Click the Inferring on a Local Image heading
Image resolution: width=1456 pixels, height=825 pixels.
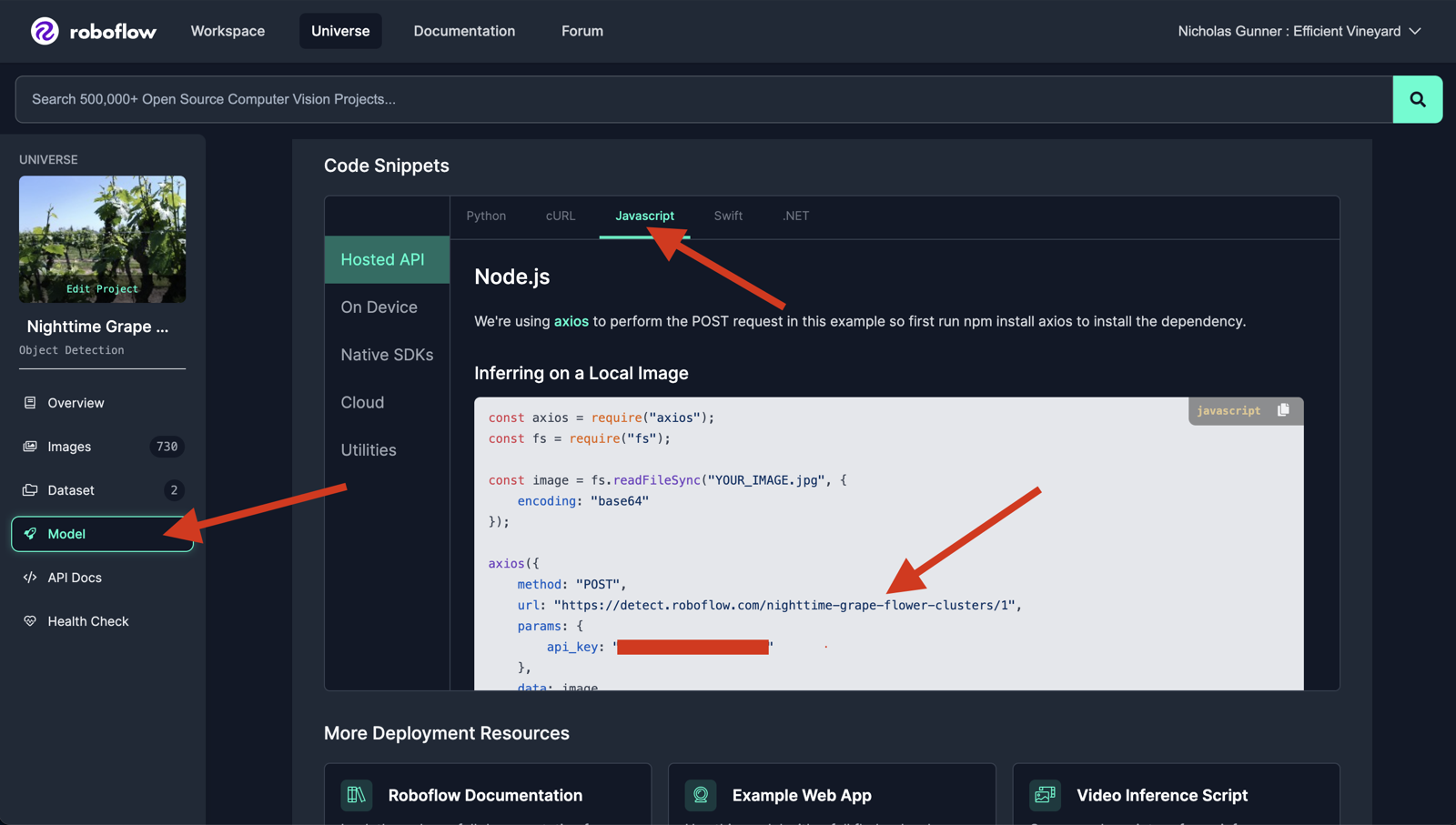pos(581,373)
